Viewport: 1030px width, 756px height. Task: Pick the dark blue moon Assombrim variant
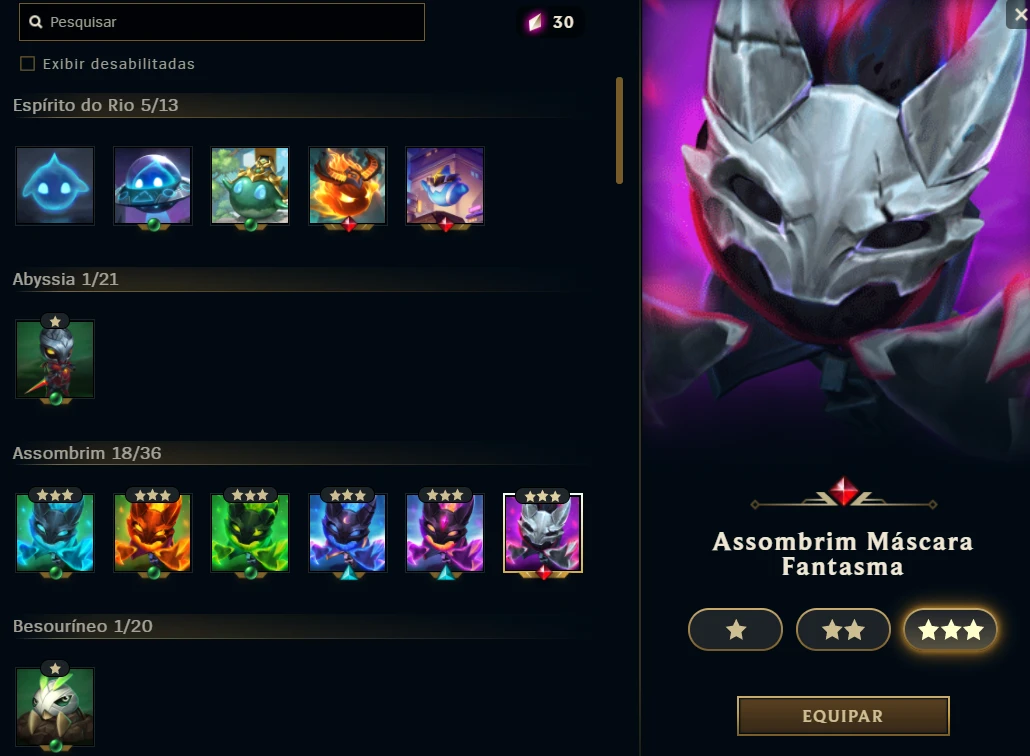[347, 533]
